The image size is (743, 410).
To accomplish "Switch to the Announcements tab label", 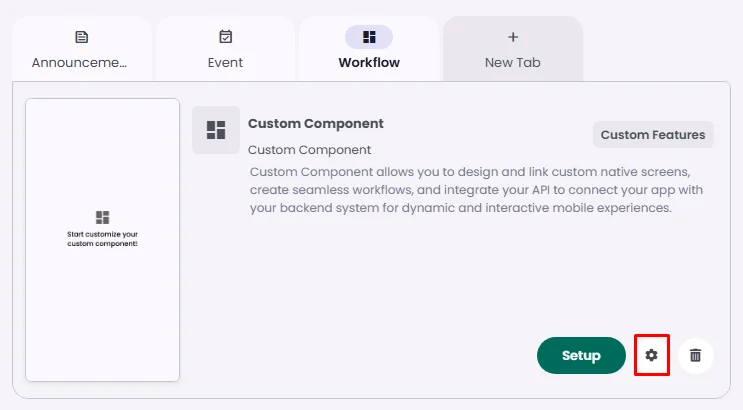I will [x=80, y=62].
